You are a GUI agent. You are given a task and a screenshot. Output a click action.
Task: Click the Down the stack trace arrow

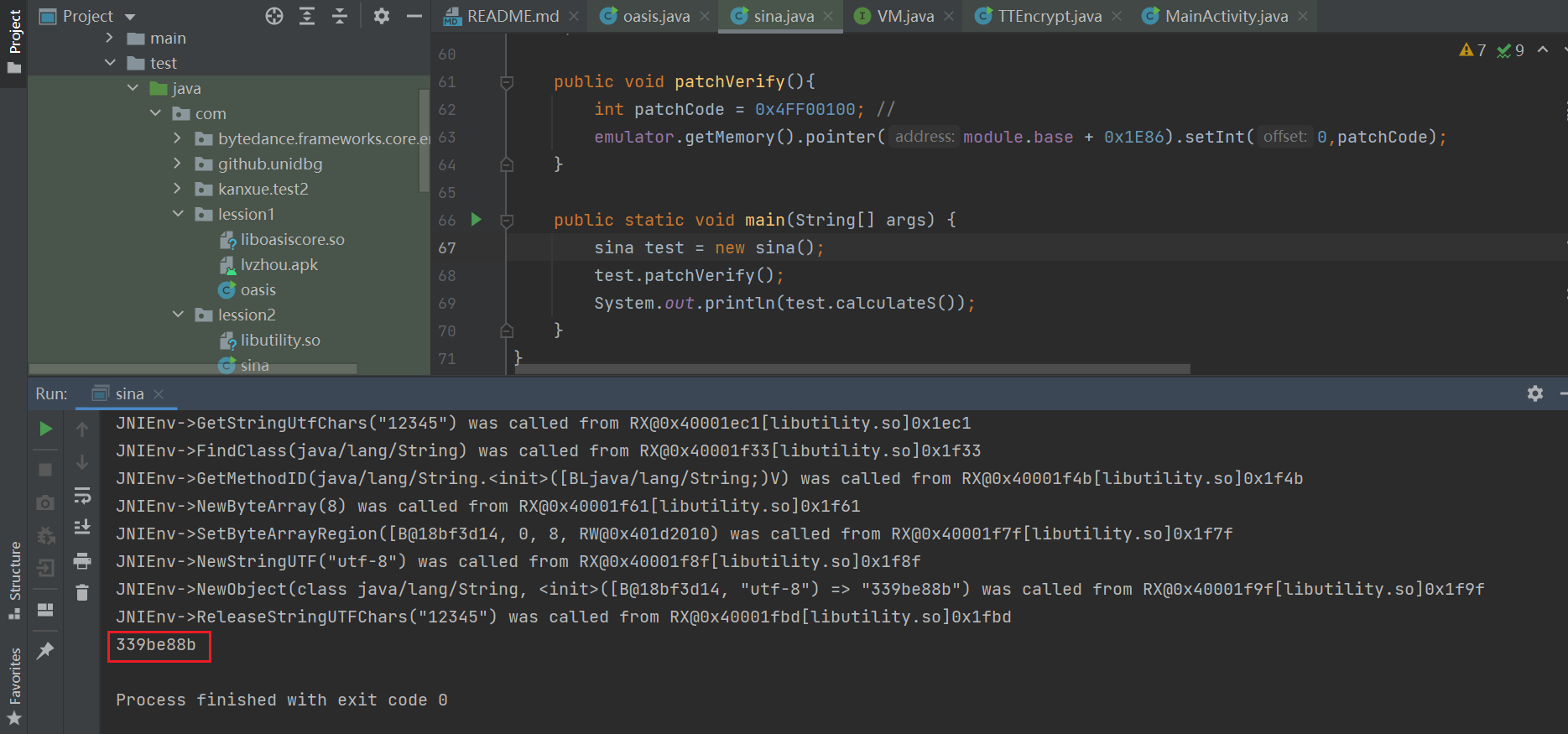[x=82, y=462]
